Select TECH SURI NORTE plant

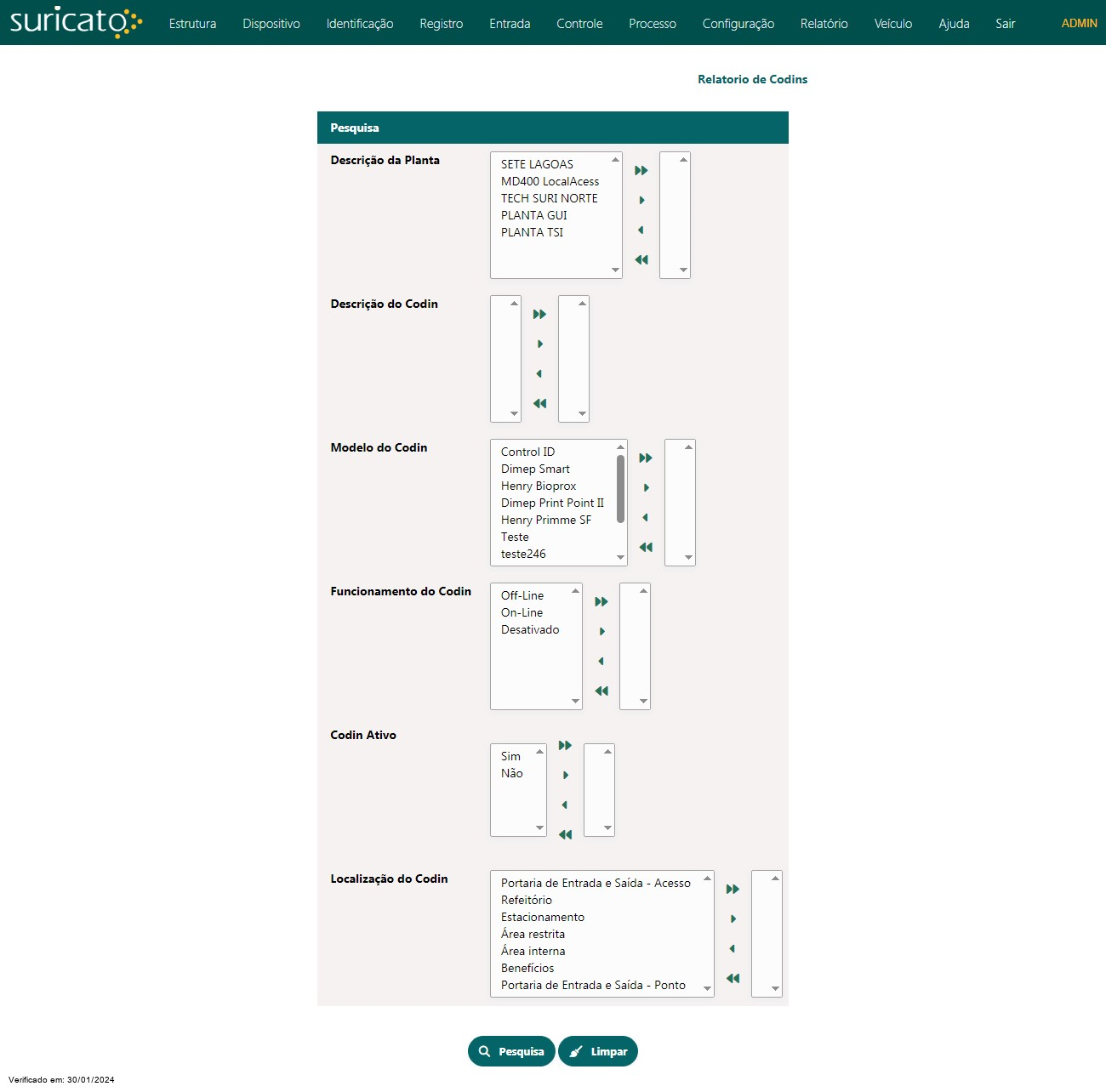[x=551, y=198]
